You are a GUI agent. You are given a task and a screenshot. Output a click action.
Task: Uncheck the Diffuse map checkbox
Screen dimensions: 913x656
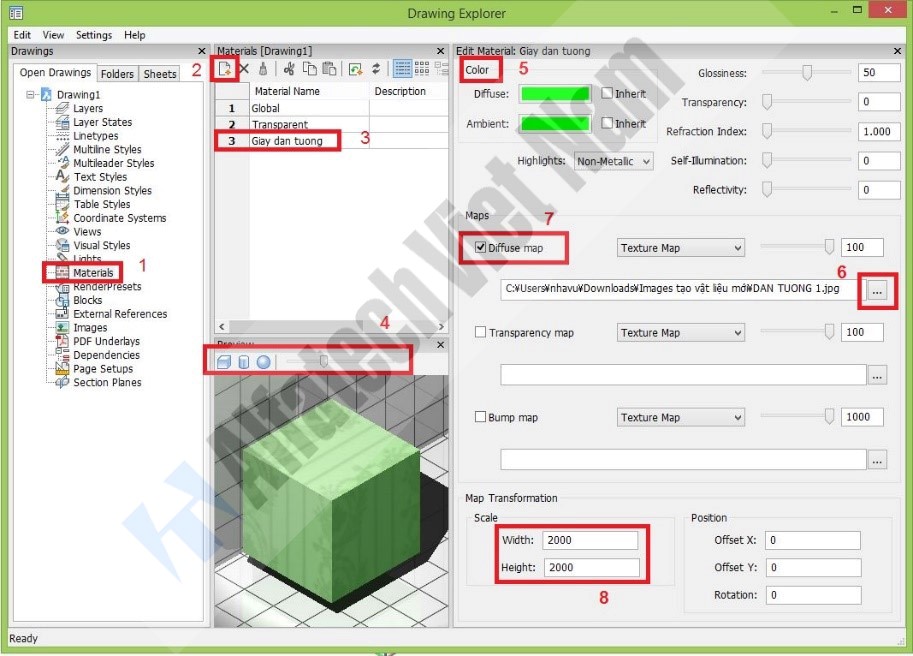(480, 248)
